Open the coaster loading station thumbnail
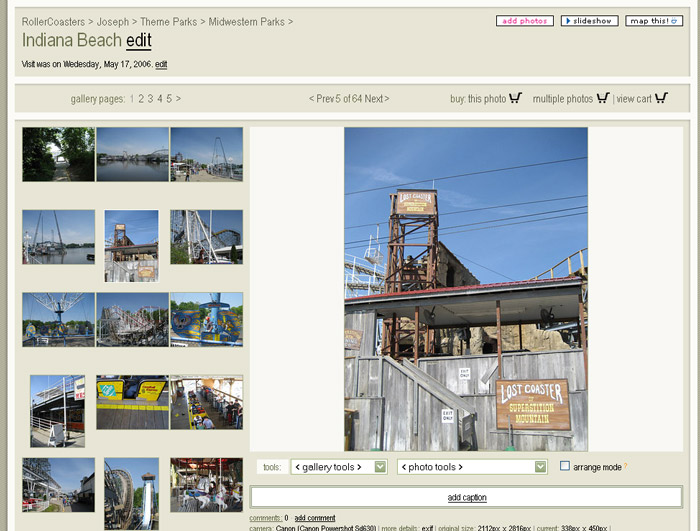 click(207, 402)
